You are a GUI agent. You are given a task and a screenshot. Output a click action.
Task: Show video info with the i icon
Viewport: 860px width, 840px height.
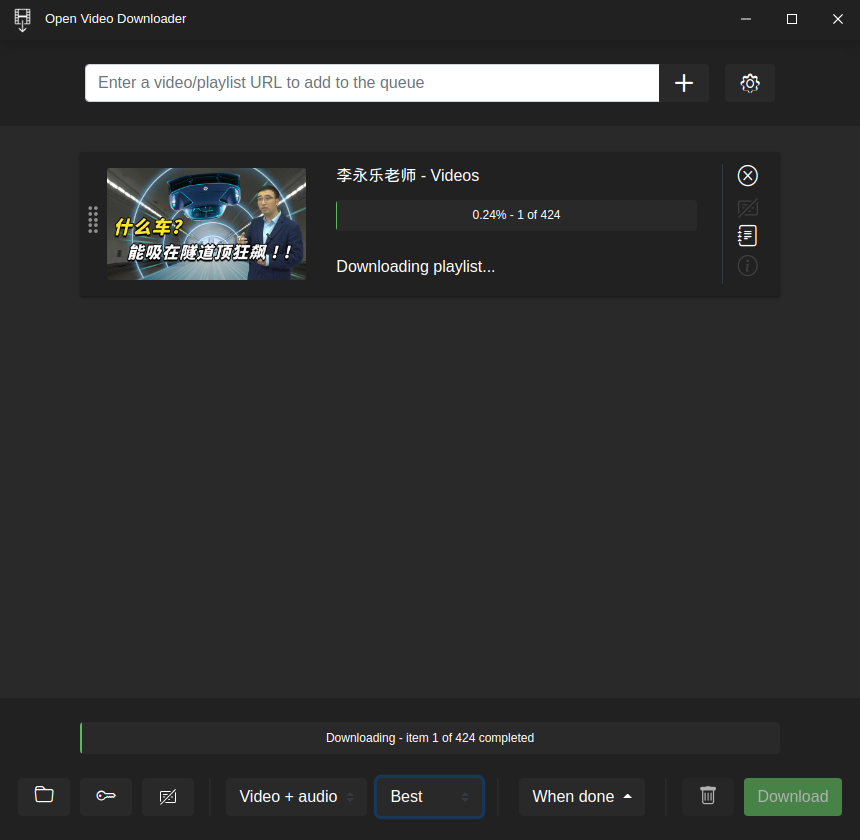click(x=748, y=266)
